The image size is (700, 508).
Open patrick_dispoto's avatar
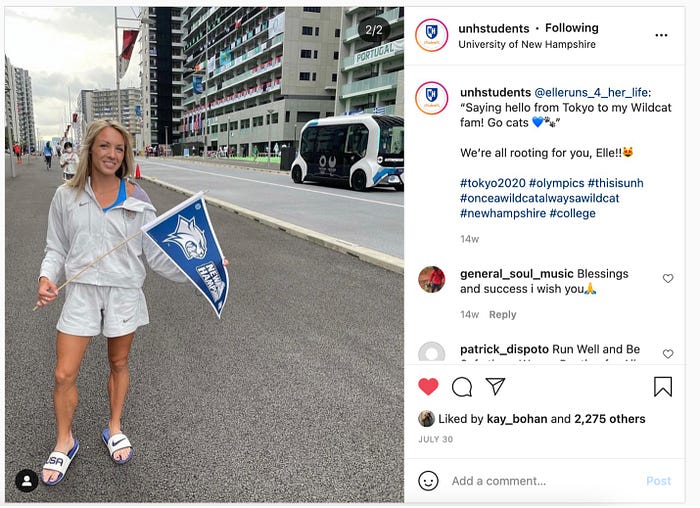[x=432, y=352]
